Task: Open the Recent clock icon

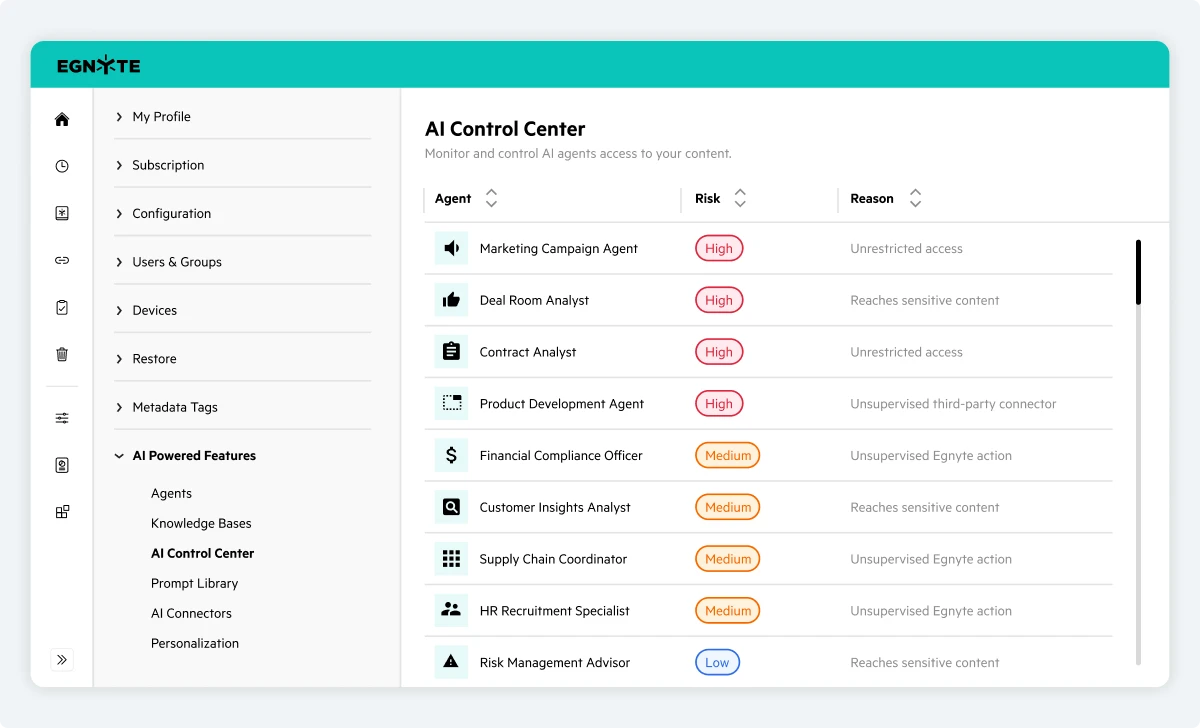Action: [x=62, y=166]
